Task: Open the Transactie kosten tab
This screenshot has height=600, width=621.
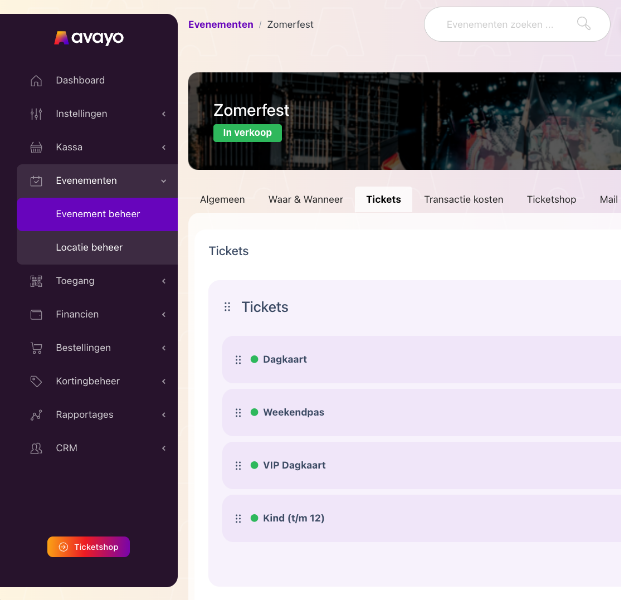Action: pyautogui.click(x=464, y=200)
